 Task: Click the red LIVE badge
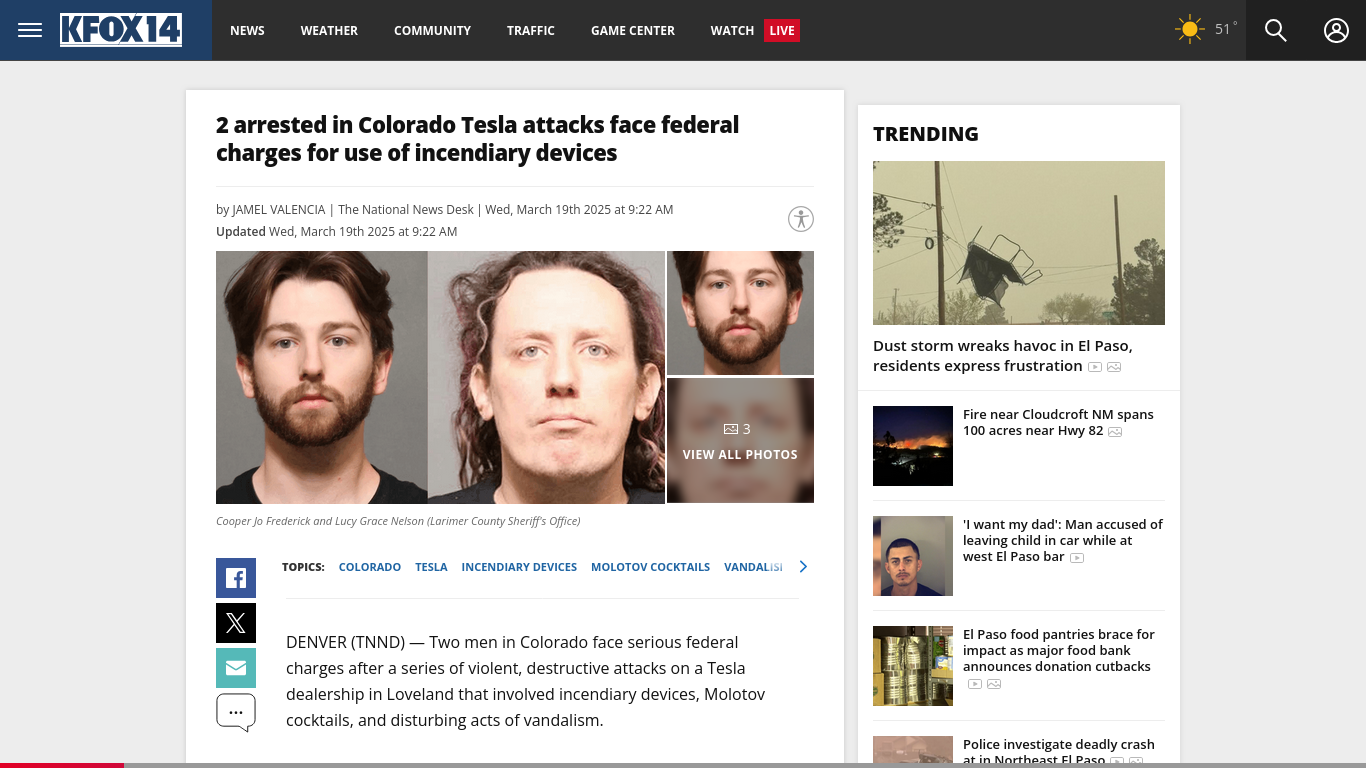[x=782, y=31]
